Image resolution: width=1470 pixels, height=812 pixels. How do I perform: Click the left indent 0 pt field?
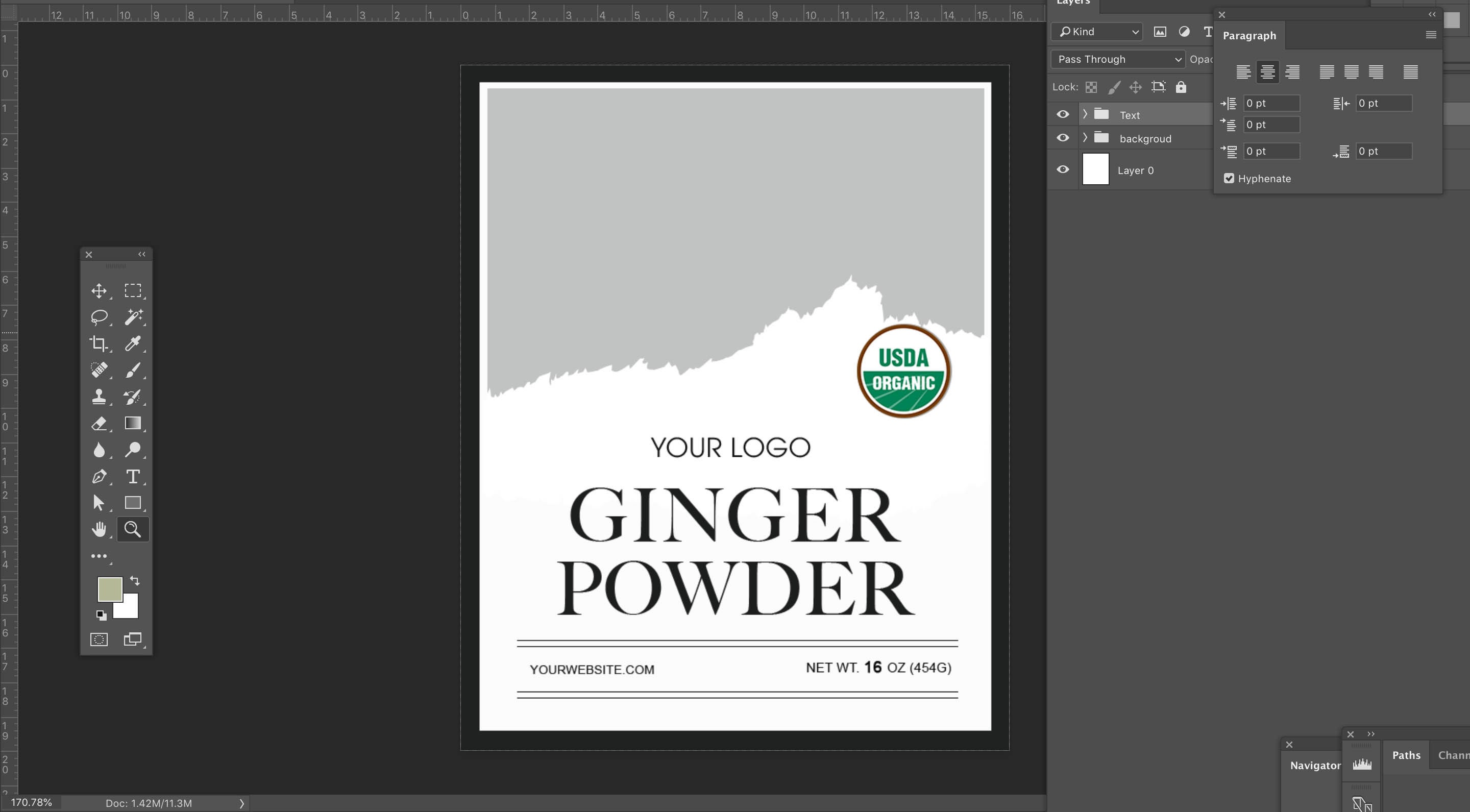(x=1271, y=103)
